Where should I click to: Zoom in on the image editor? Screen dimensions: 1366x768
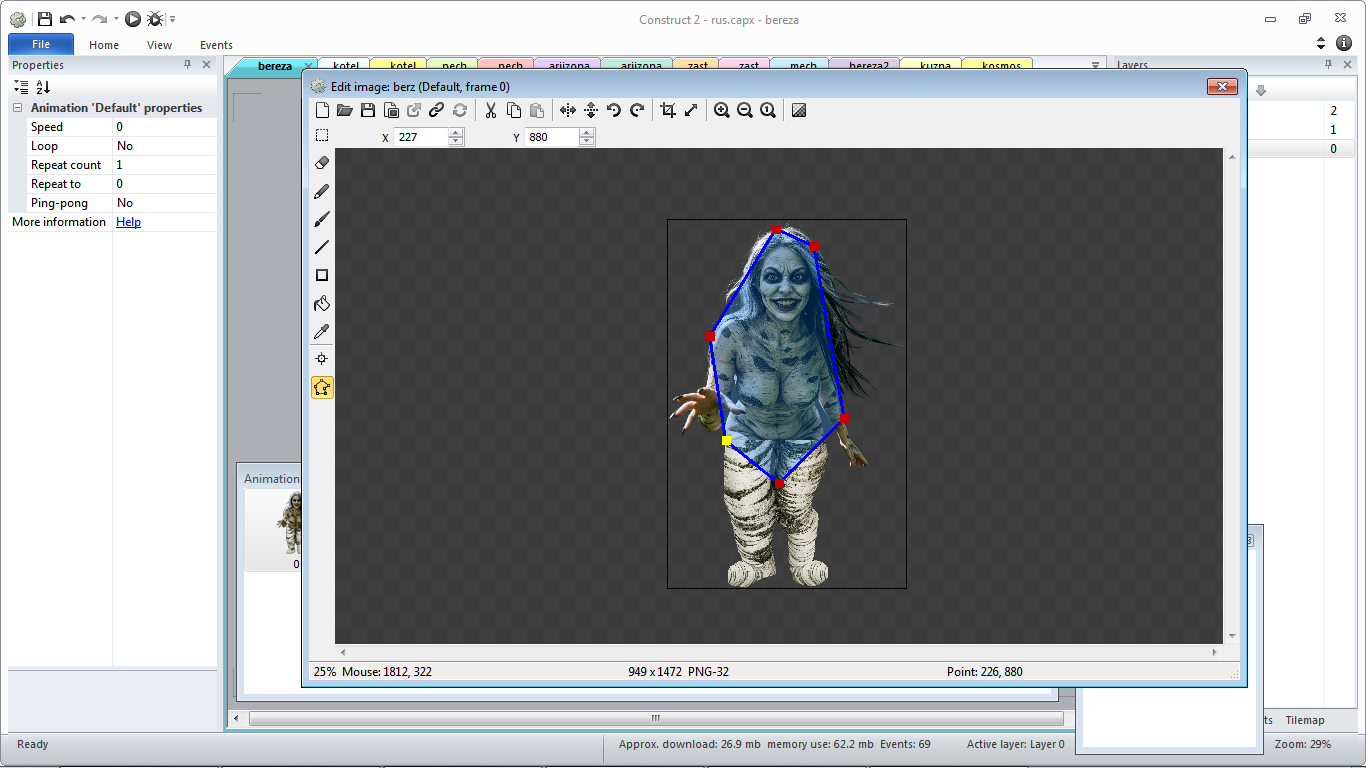coord(722,111)
